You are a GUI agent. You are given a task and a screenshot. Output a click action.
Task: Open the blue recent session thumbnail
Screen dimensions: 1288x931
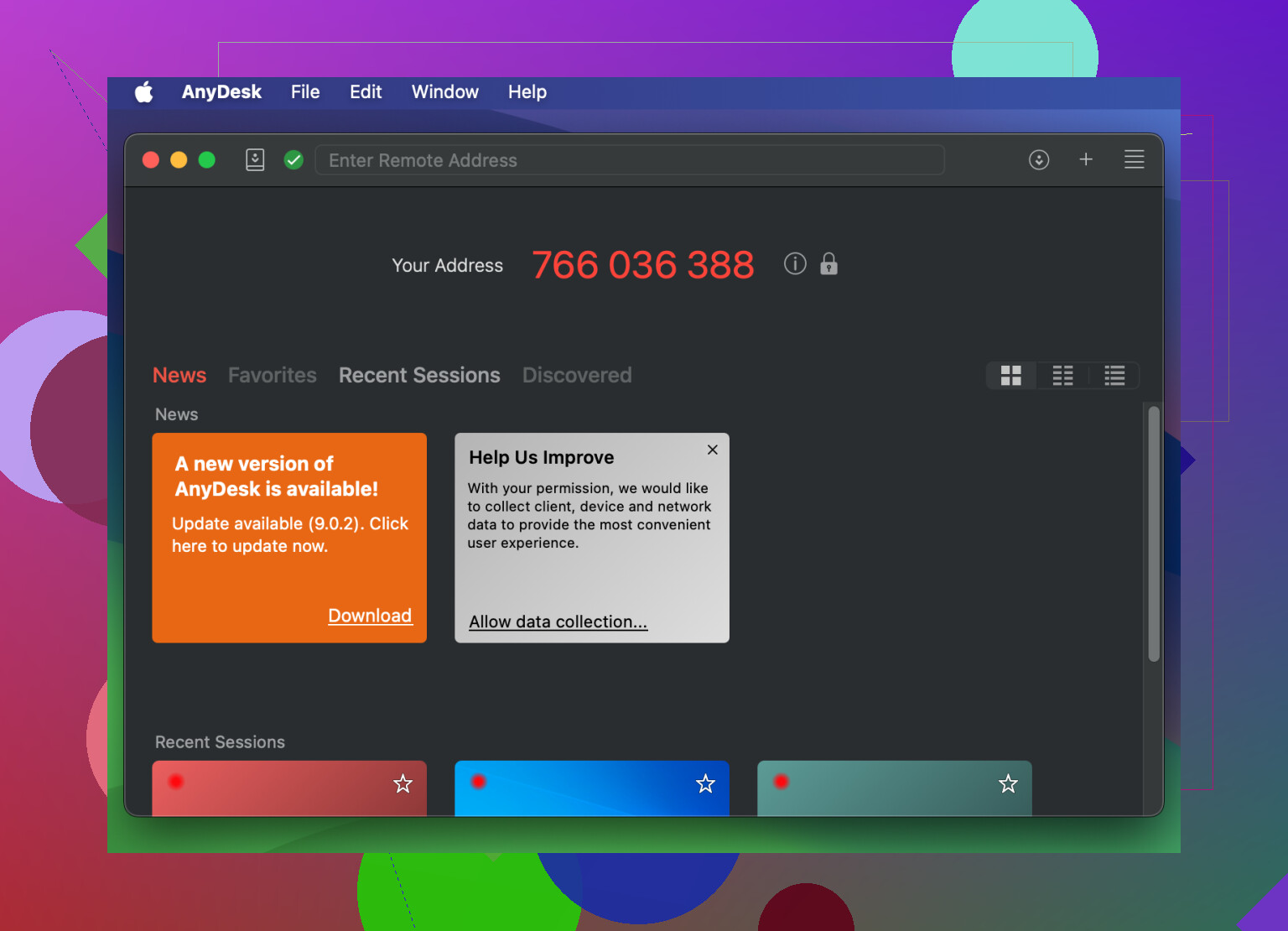(592, 788)
